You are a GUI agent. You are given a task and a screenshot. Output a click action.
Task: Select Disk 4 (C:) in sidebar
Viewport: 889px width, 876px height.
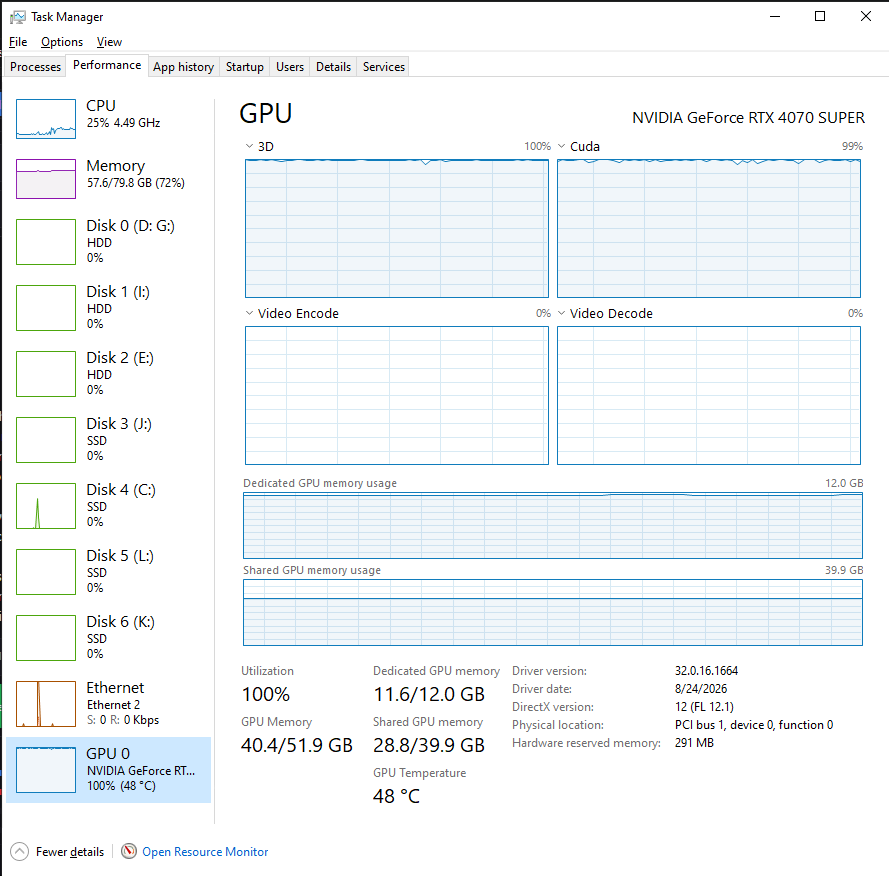click(x=108, y=506)
